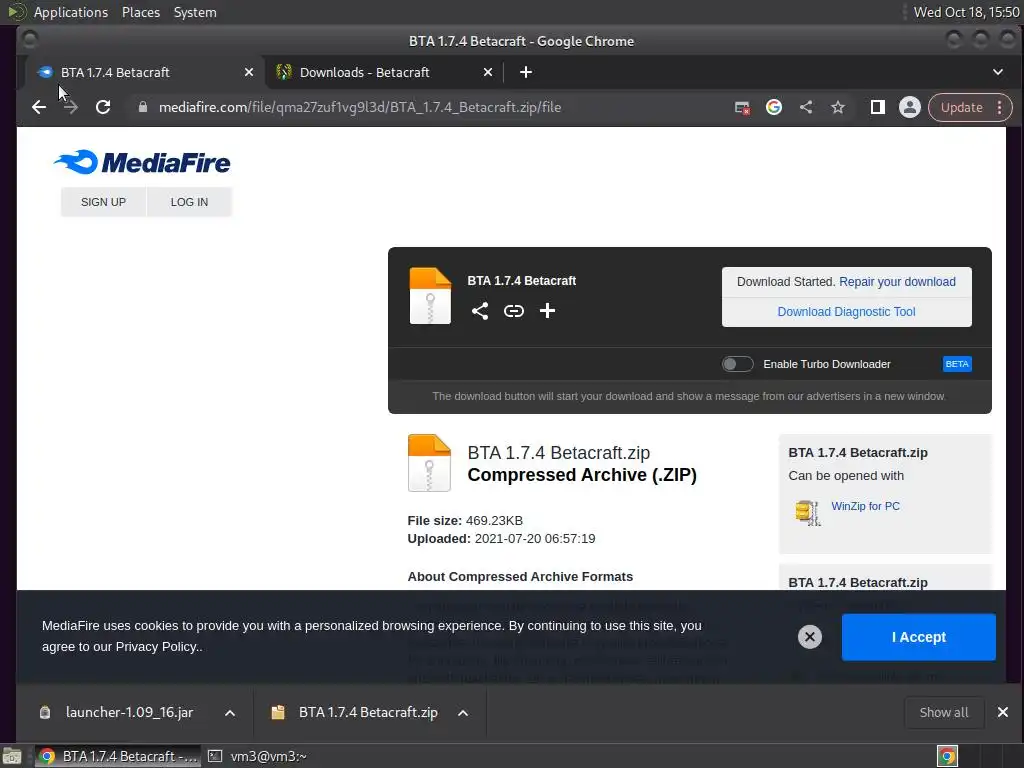
Task: Click the show desktop icon in taskbar
Action: [x=12, y=756]
